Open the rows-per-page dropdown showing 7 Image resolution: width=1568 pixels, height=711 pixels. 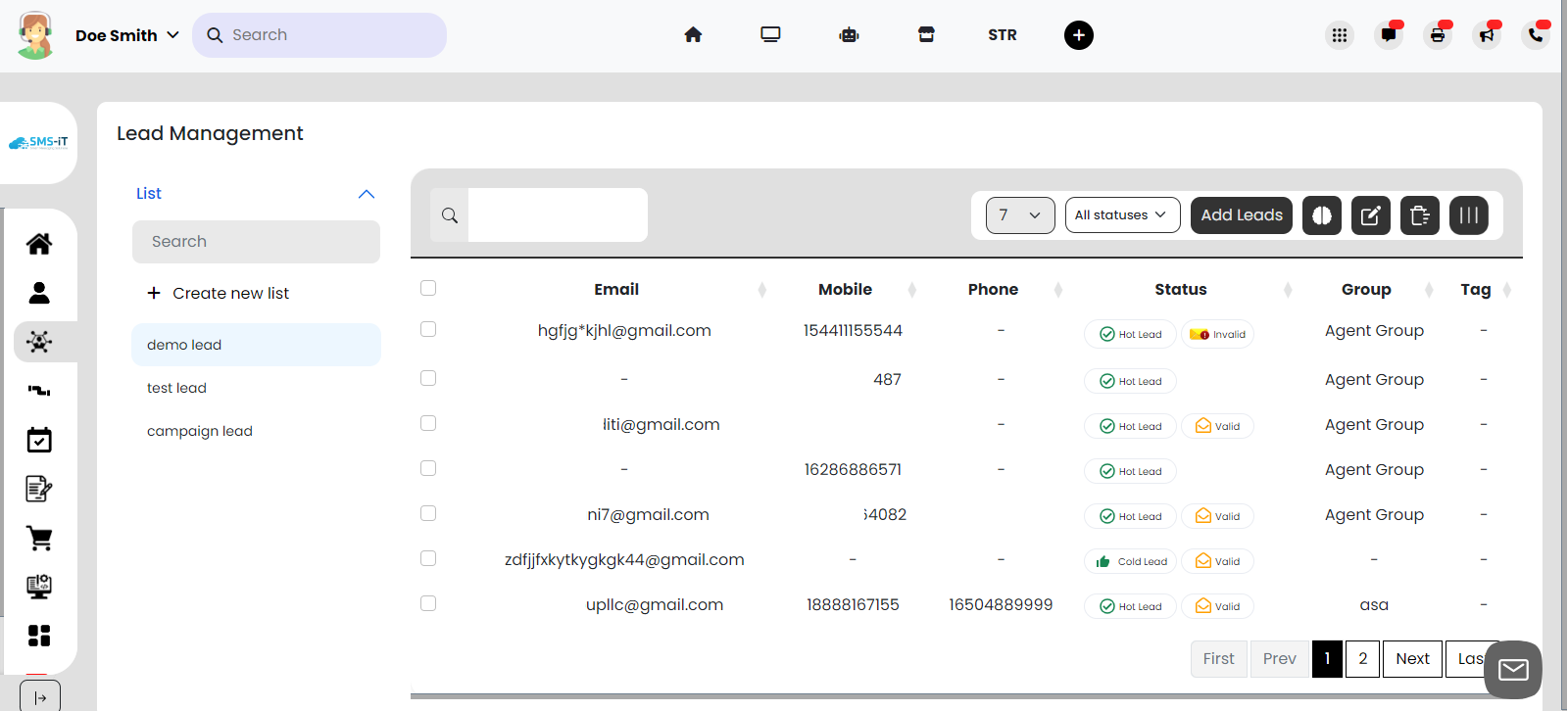pos(1019,215)
